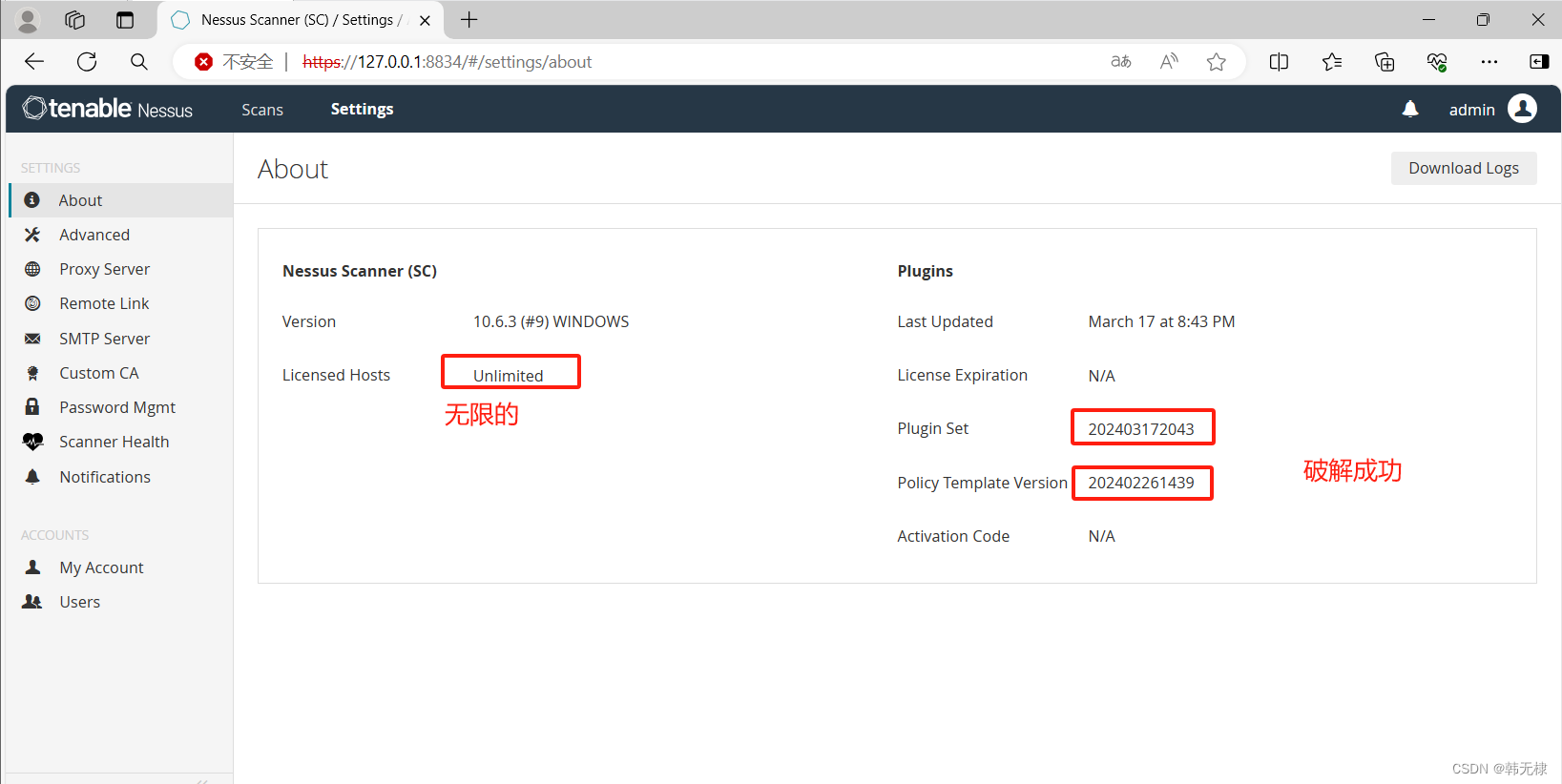The height and width of the screenshot is (784, 1562).
Task: Click the Proxy Server globe icon
Action: coord(32,269)
